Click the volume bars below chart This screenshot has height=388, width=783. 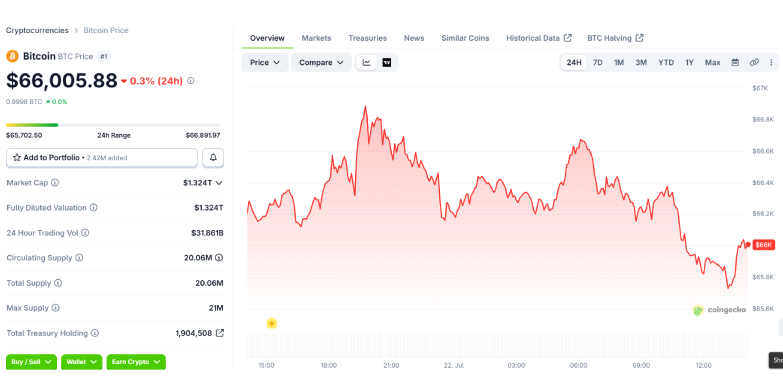(x=497, y=345)
